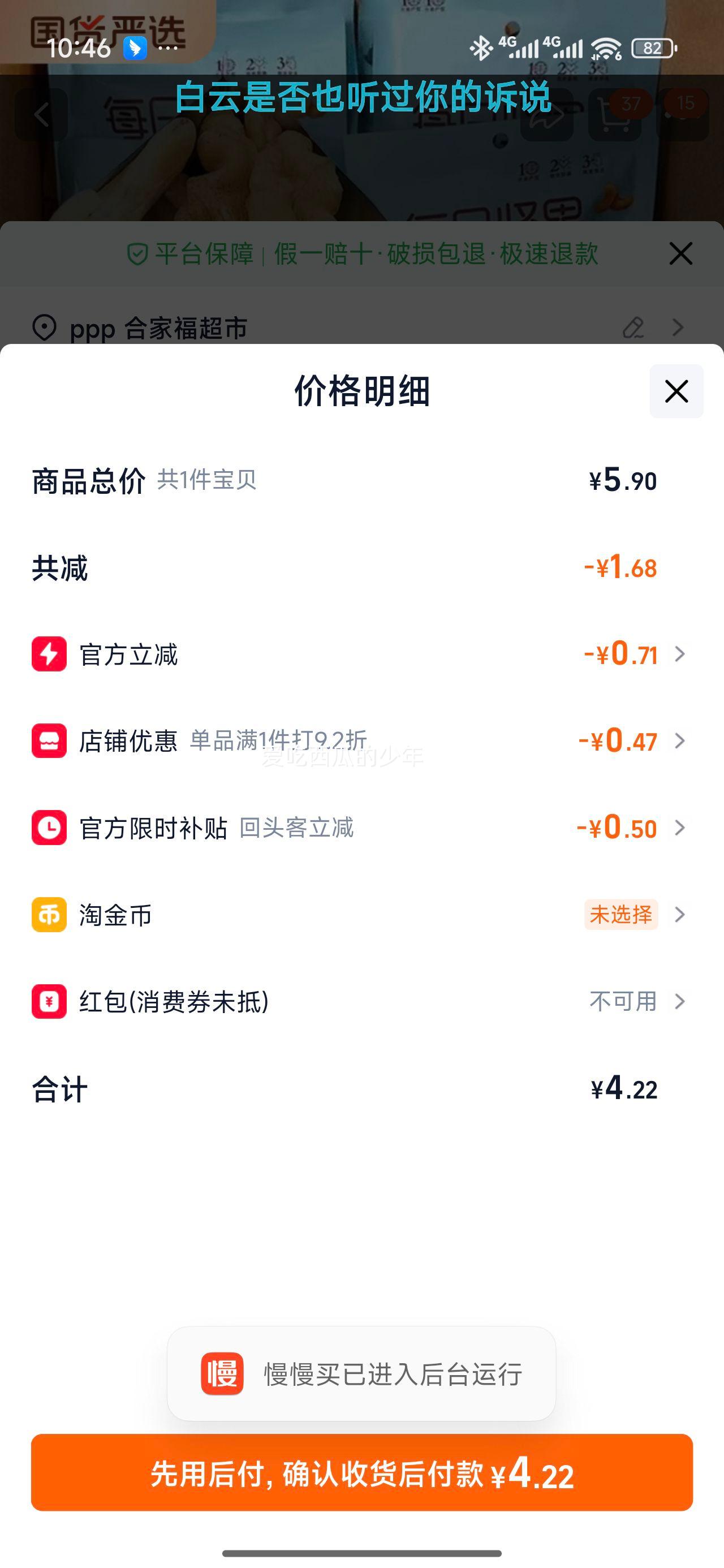
Task: Tap the orange 慢慢买 app icon
Action: pyautogui.click(x=222, y=1374)
